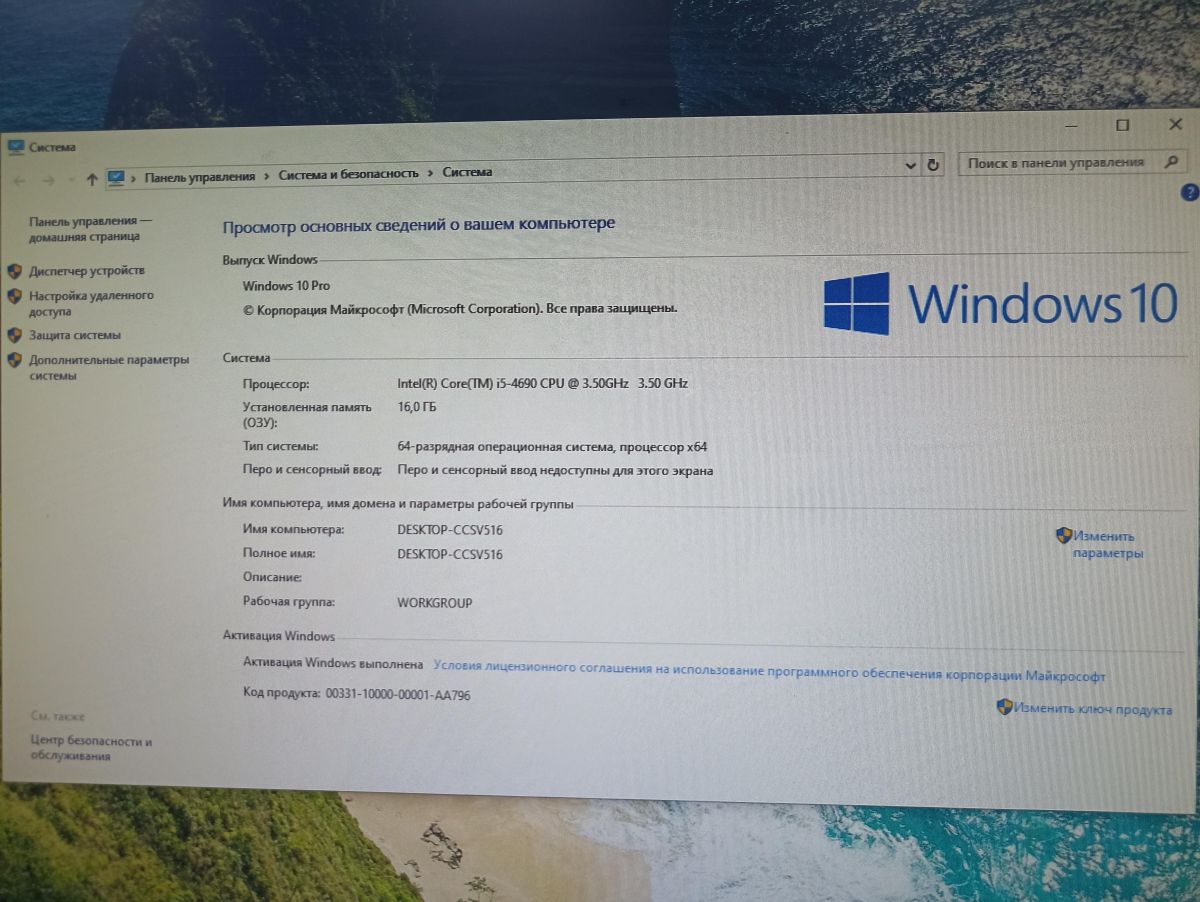Click heading Просмотр основных сведений о вашем компьютере

[418, 224]
